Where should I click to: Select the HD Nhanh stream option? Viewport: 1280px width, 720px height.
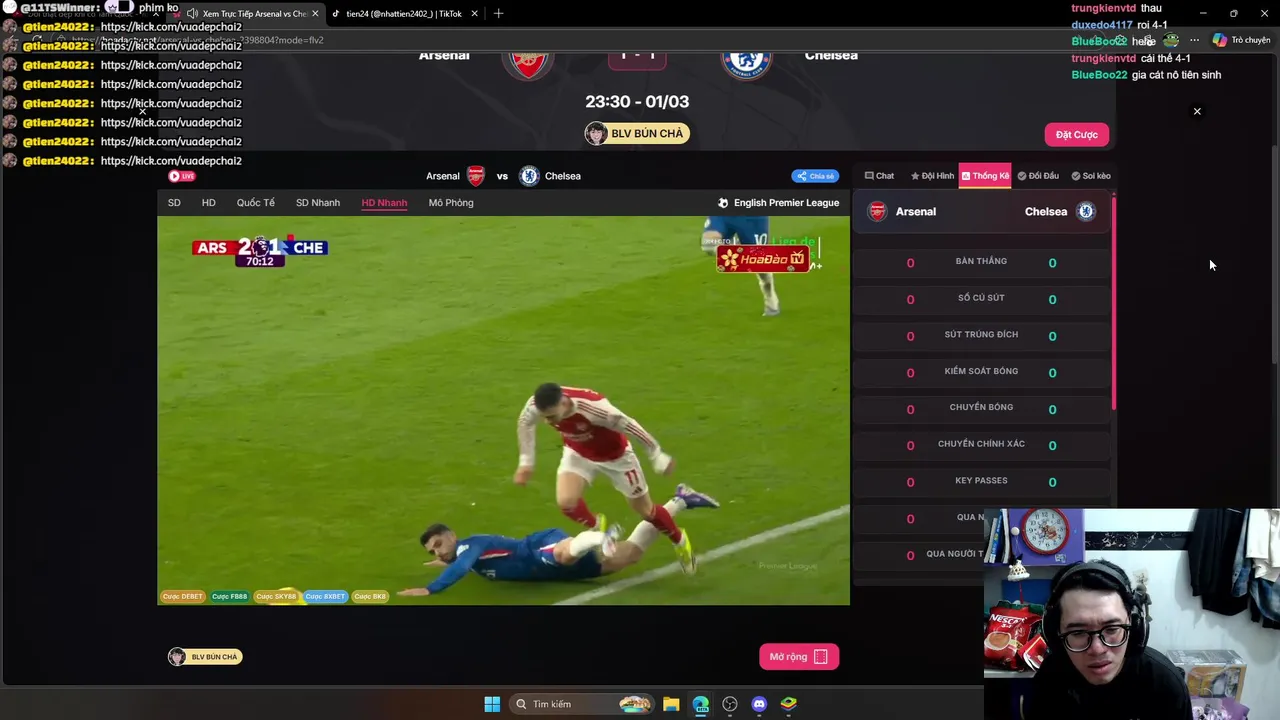pyautogui.click(x=384, y=203)
